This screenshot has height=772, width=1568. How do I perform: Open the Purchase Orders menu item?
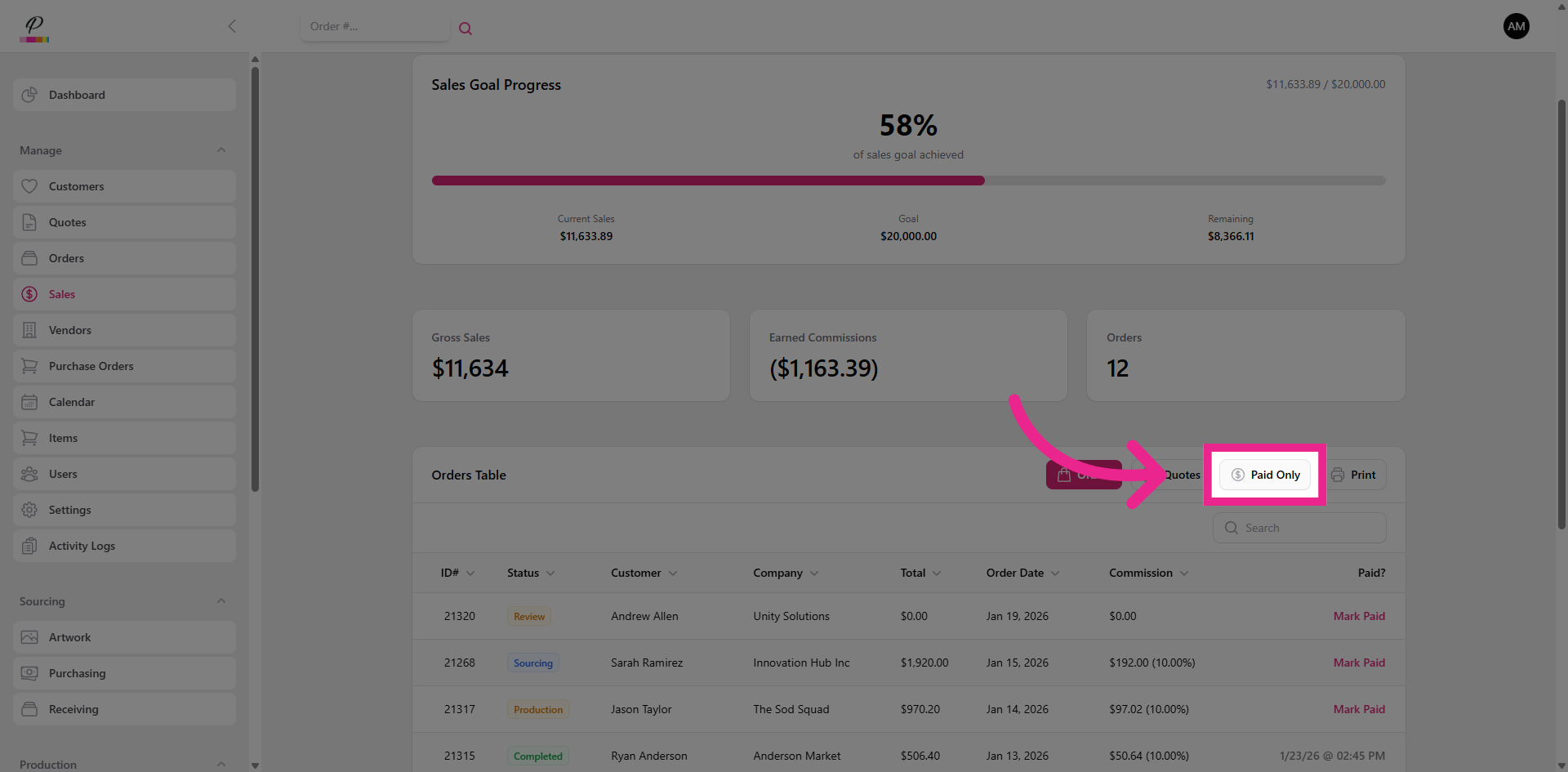tap(91, 366)
